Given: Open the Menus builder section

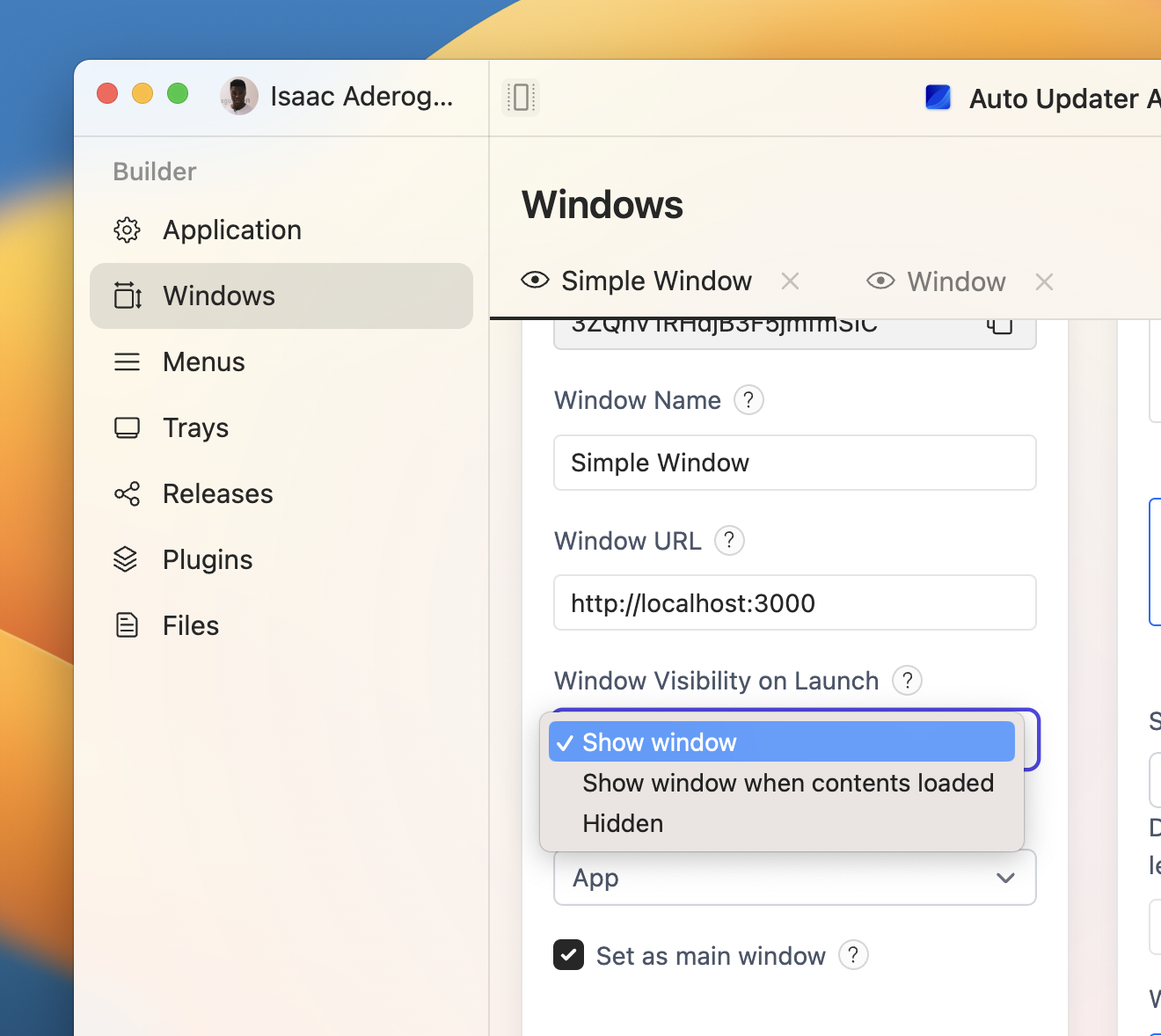Looking at the screenshot, I should click(x=203, y=361).
